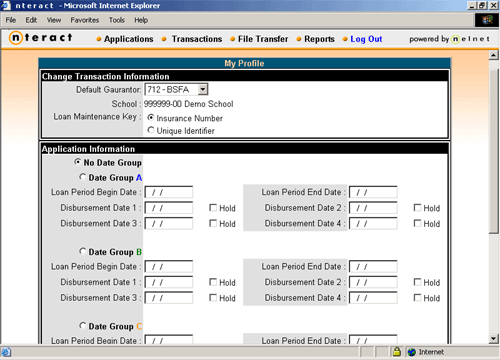Click the nteract logo icon
The image size is (500, 360).
point(16,38)
